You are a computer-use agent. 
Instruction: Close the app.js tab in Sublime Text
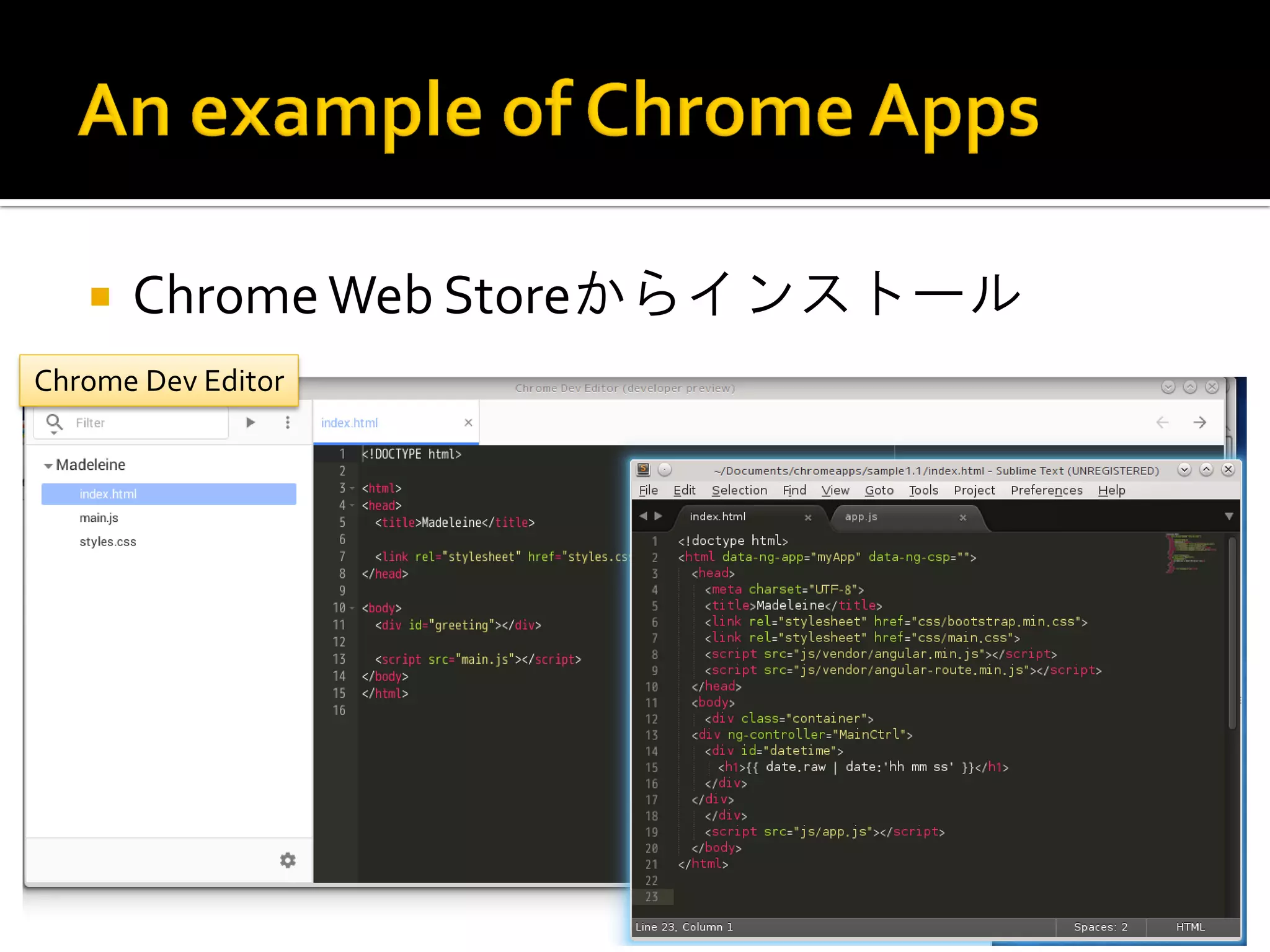963,518
